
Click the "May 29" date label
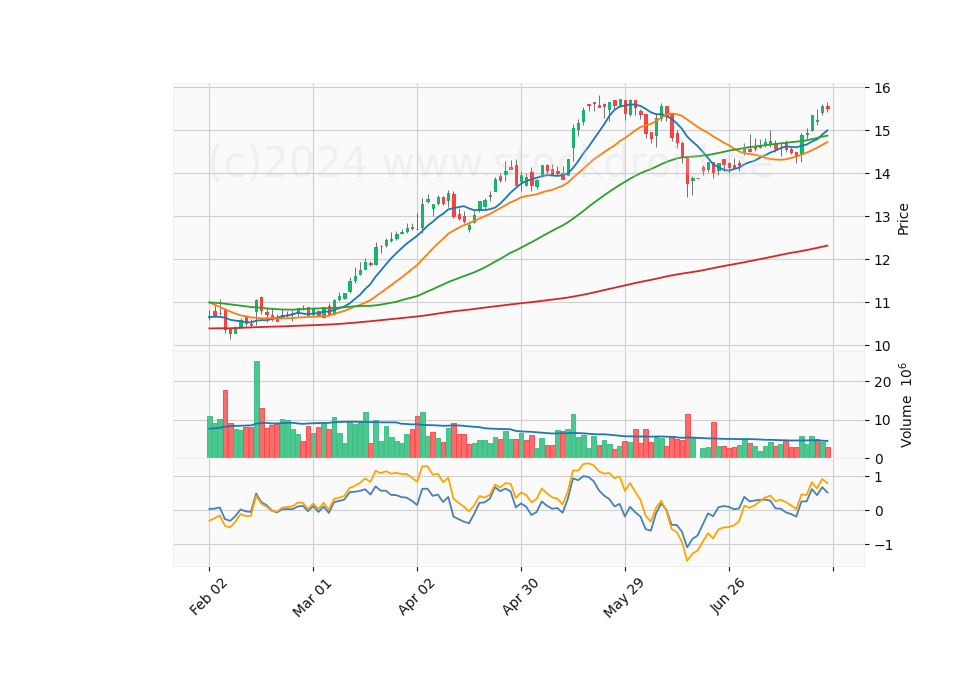click(624, 598)
